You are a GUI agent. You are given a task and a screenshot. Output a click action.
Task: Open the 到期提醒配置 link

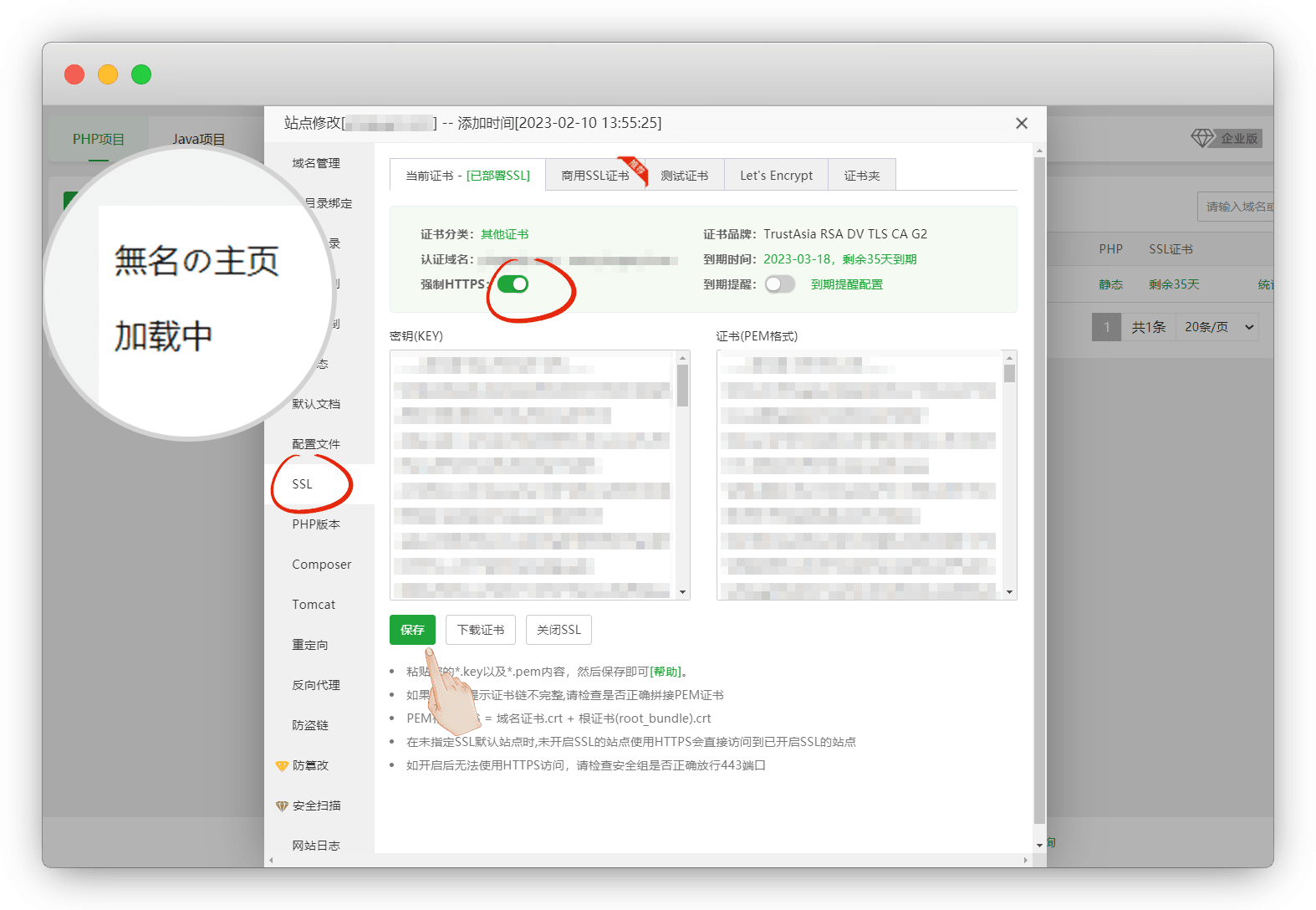[846, 284]
